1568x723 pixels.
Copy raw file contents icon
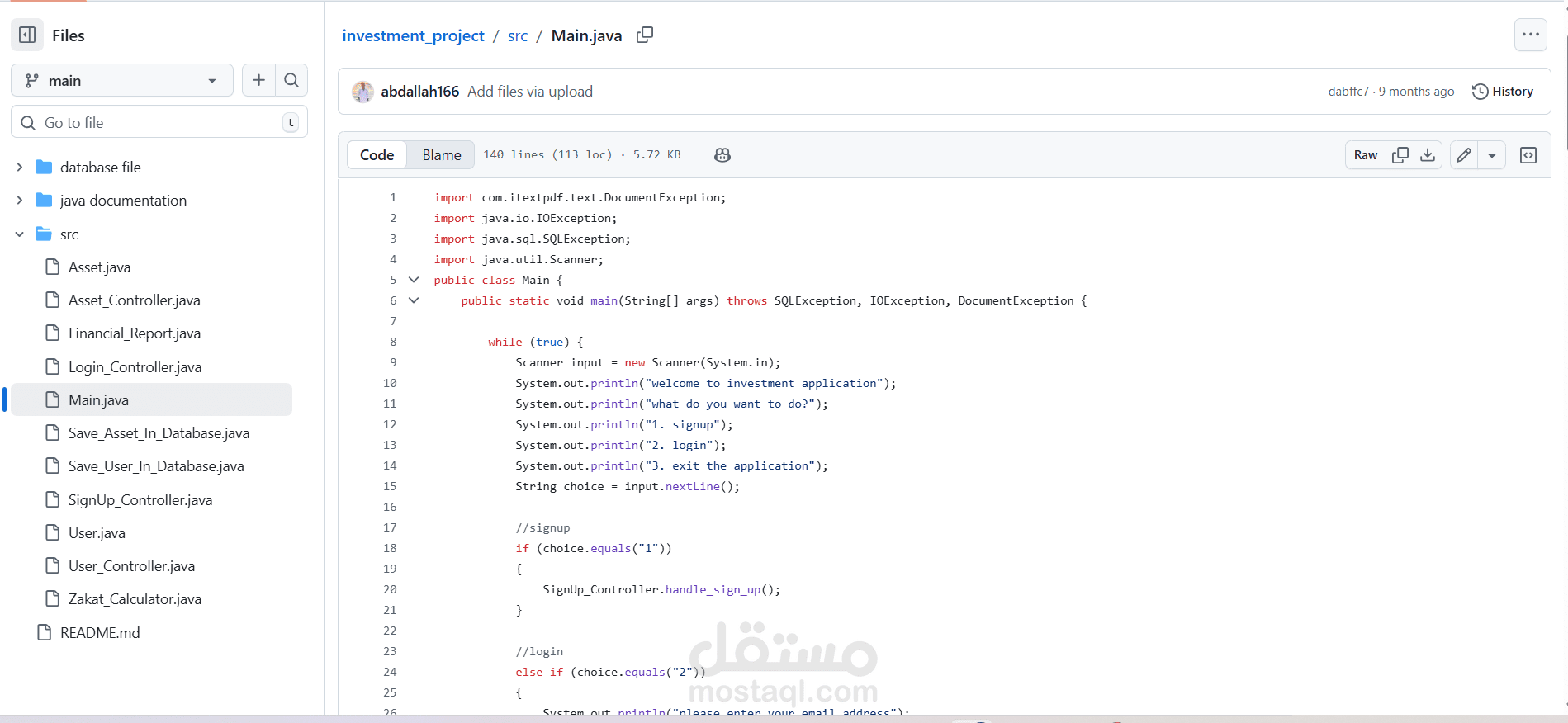1400,154
